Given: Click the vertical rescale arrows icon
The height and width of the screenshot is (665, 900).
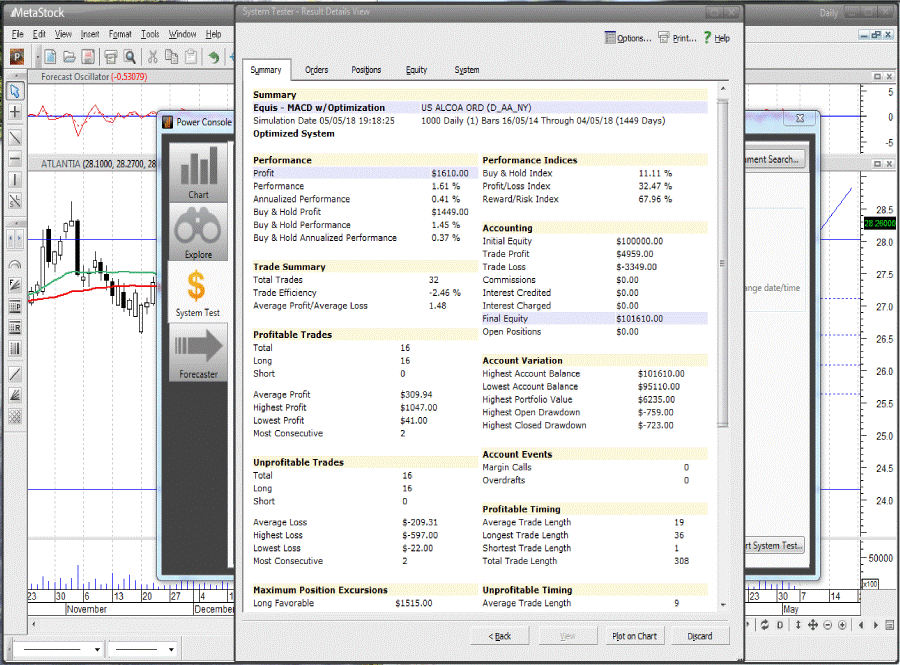Looking at the screenshot, I should 797,625.
